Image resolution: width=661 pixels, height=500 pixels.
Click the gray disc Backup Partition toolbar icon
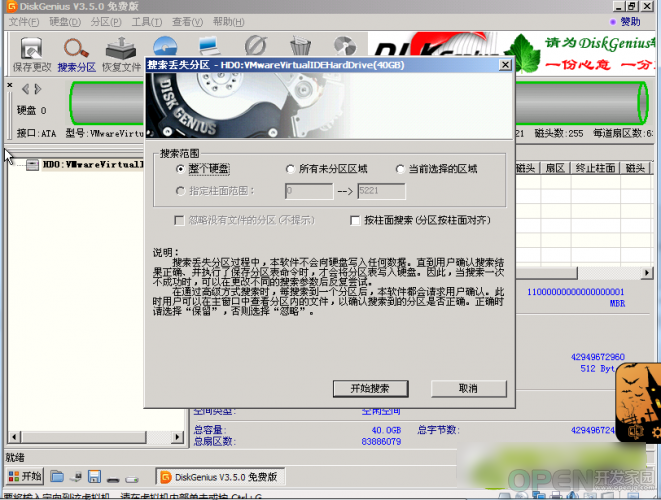[345, 45]
